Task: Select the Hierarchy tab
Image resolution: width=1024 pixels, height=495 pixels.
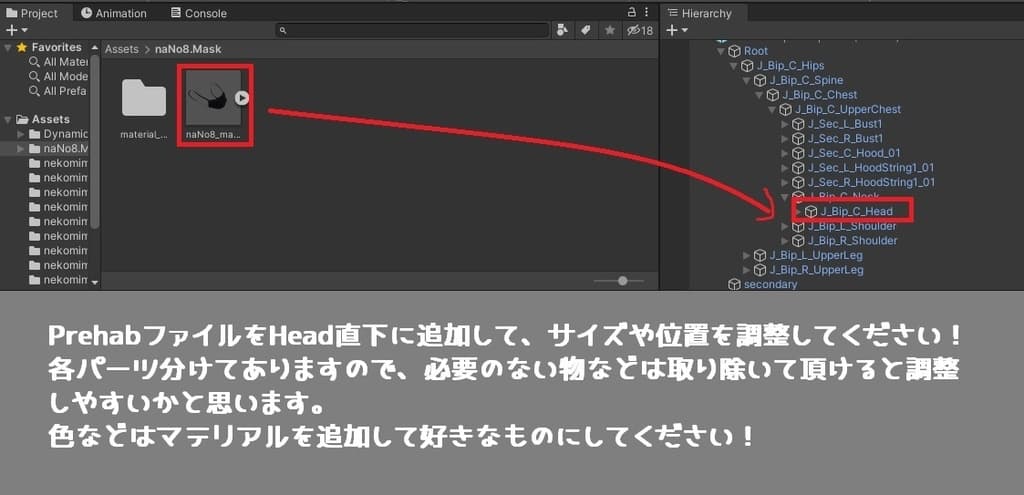Action: (701, 13)
